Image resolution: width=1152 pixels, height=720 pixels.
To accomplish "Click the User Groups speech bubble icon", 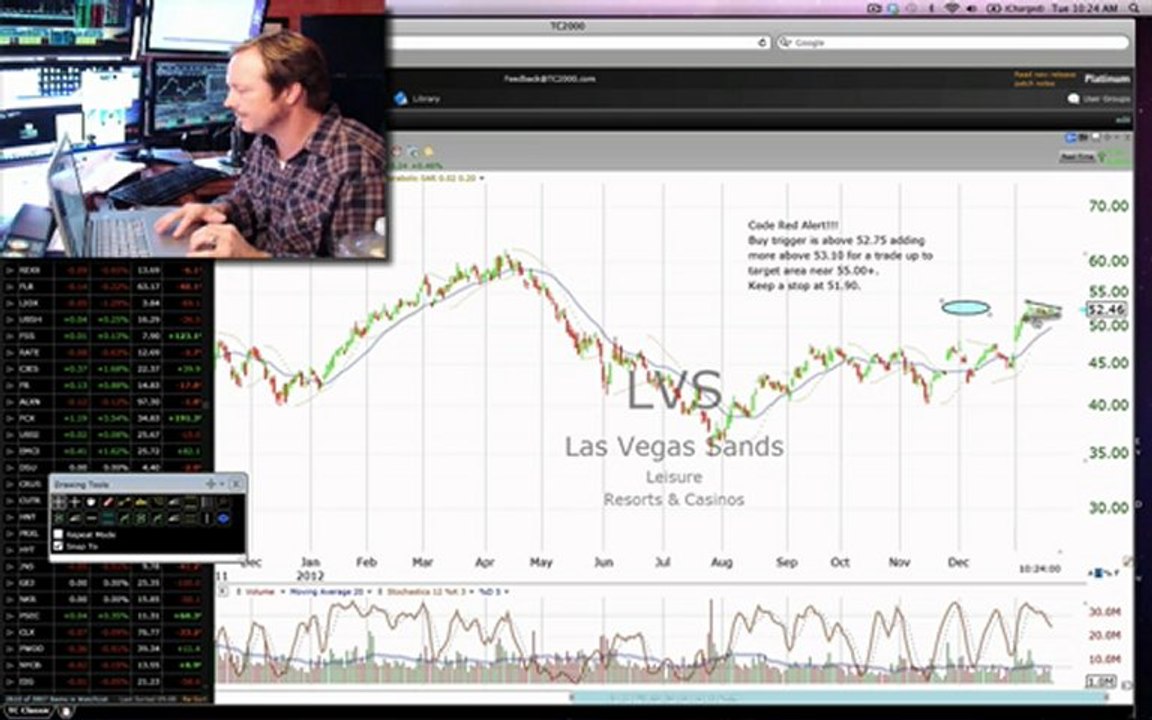I will [x=1073, y=99].
